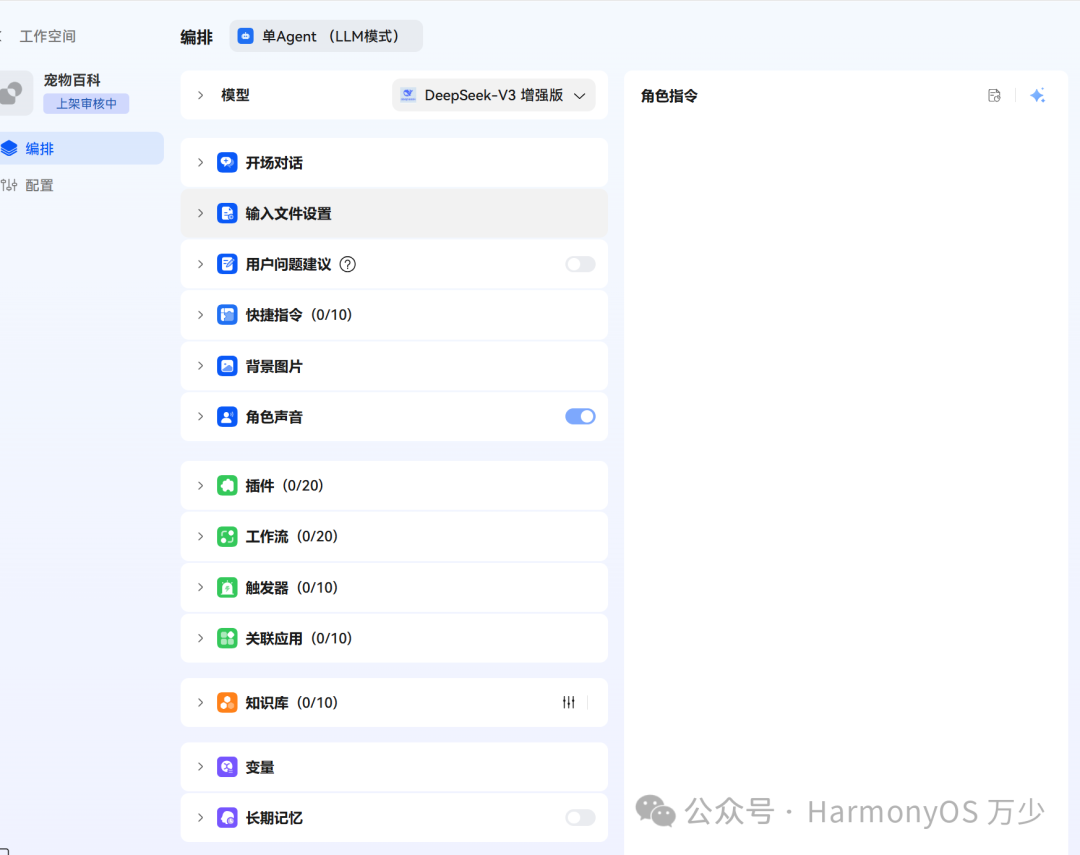1080x855 pixels.
Task: Expand the 触发器 chevron
Action: [200, 588]
